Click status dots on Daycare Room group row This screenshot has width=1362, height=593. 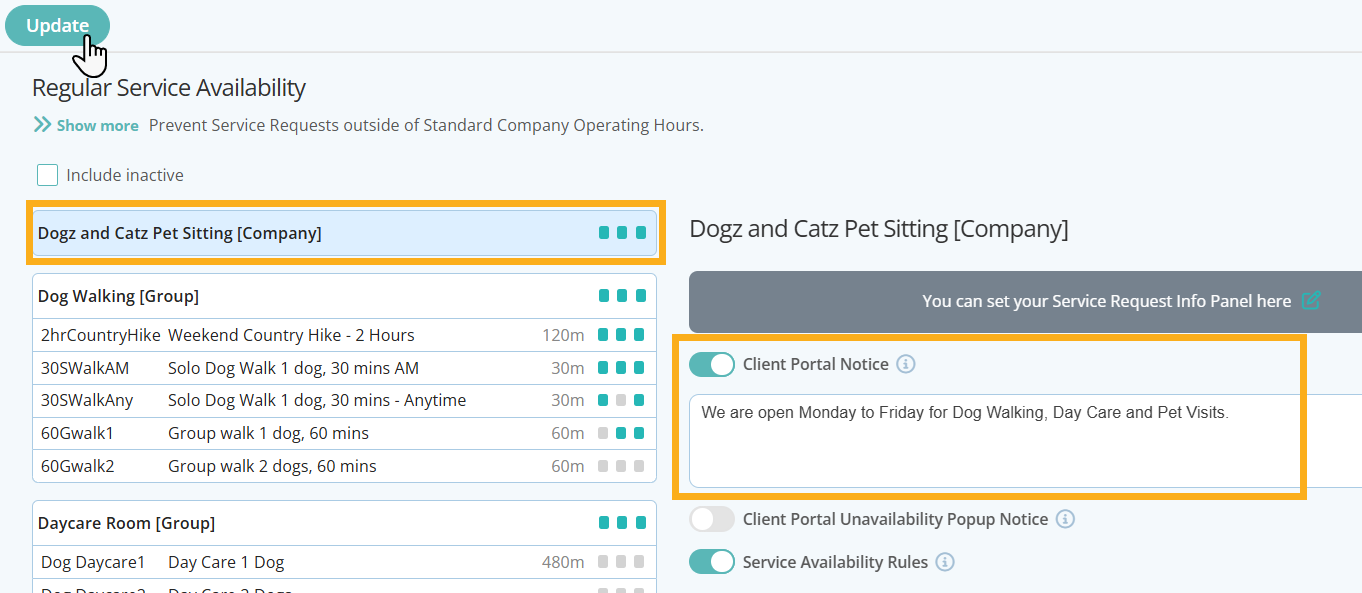tap(622, 523)
